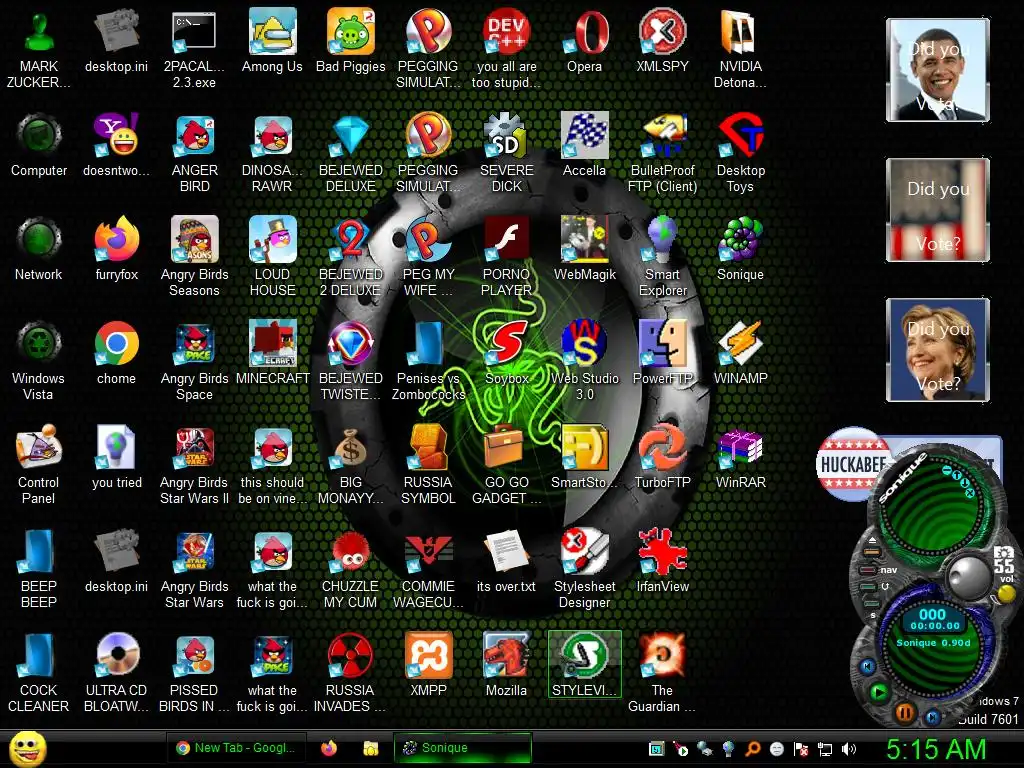Open the tray volume speaker icon
This screenshot has width=1024, height=768.
pyautogui.click(x=849, y=749)
